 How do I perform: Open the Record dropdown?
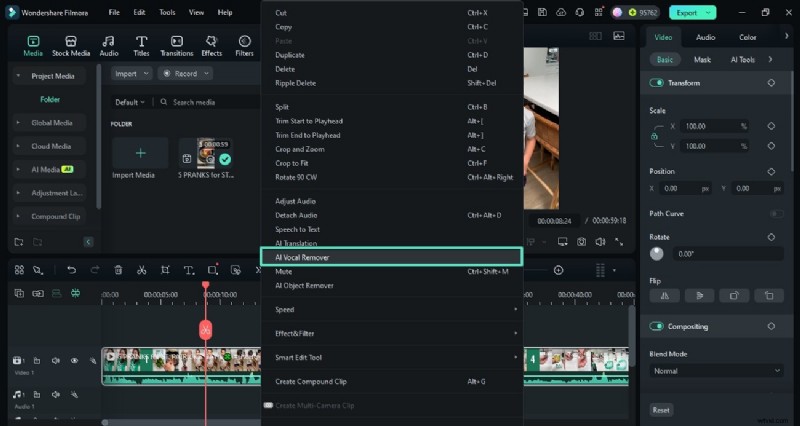coord(185,73)
